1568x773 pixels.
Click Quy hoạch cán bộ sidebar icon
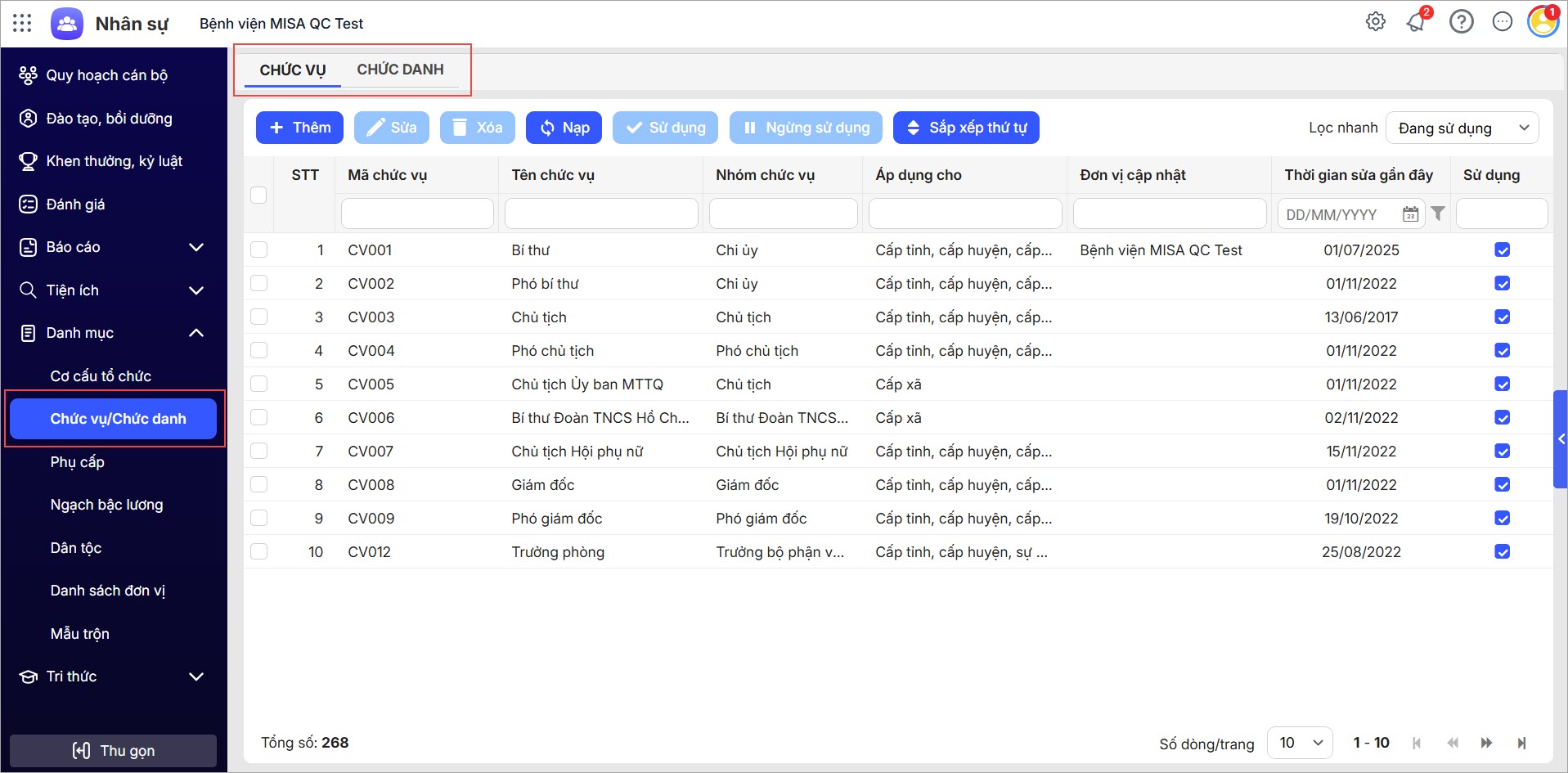click(28, 75)
